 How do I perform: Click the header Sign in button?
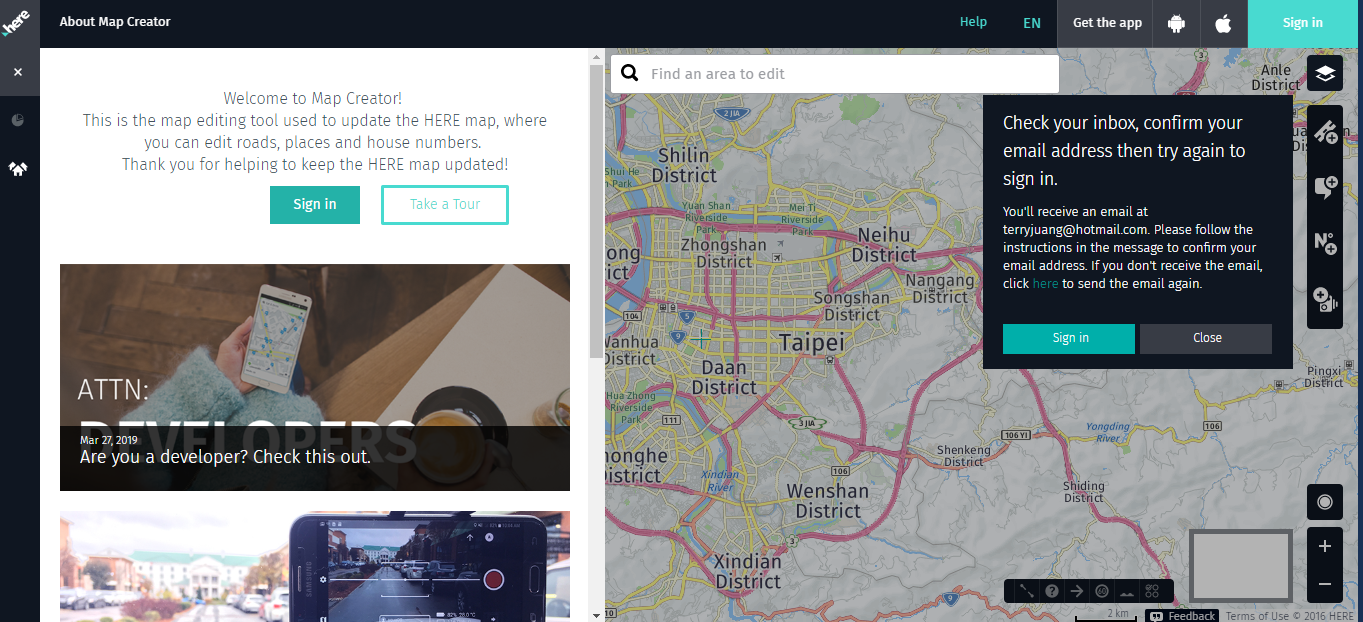[x=1303, y=23]
